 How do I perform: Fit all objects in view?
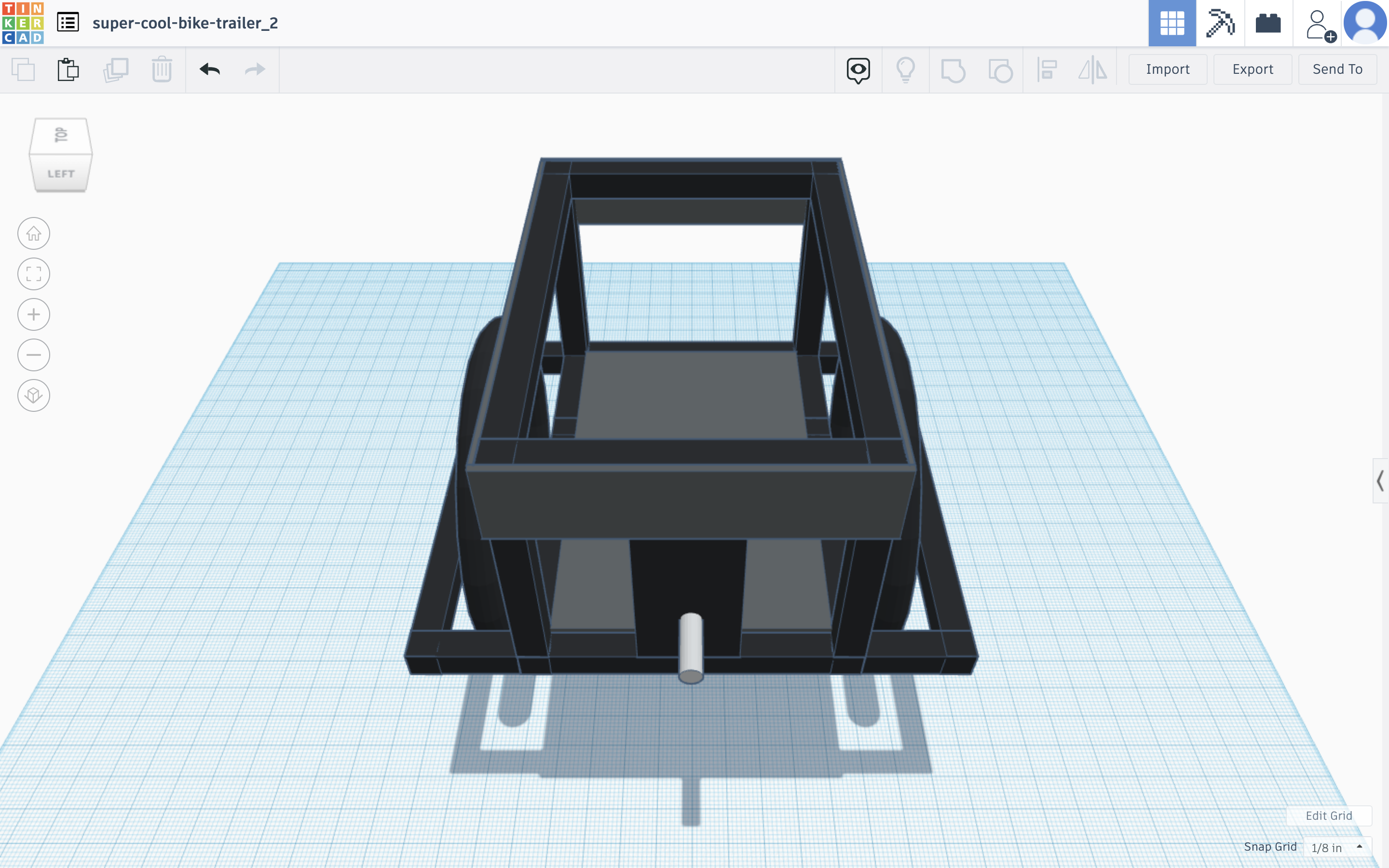click(x=33, y=274)
